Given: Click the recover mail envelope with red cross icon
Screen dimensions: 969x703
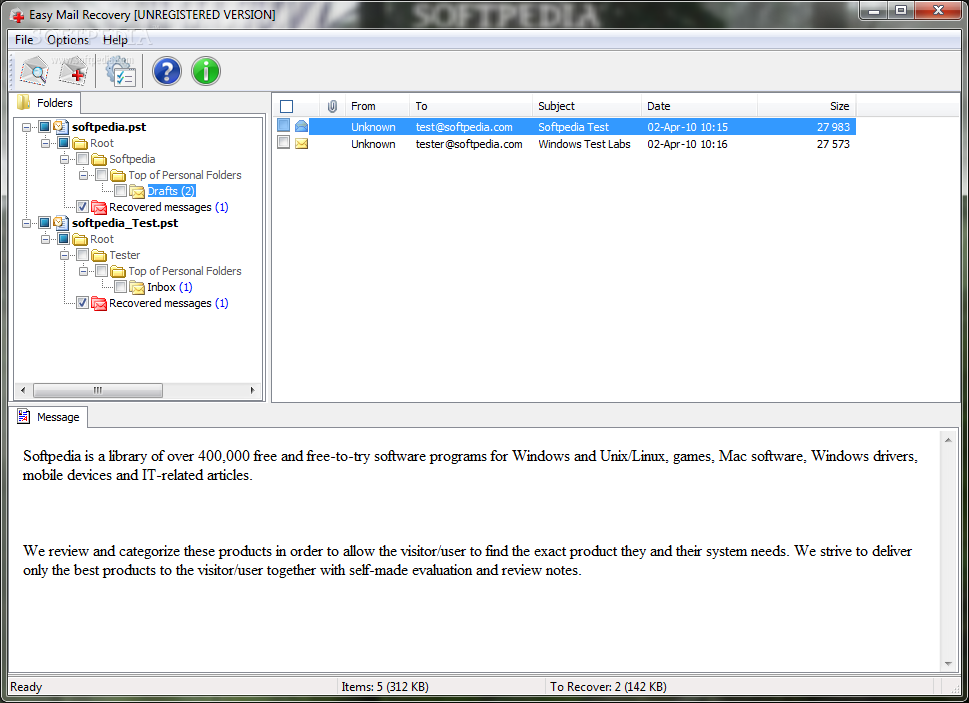Looking at the screenshot, I should click(73, 71).
